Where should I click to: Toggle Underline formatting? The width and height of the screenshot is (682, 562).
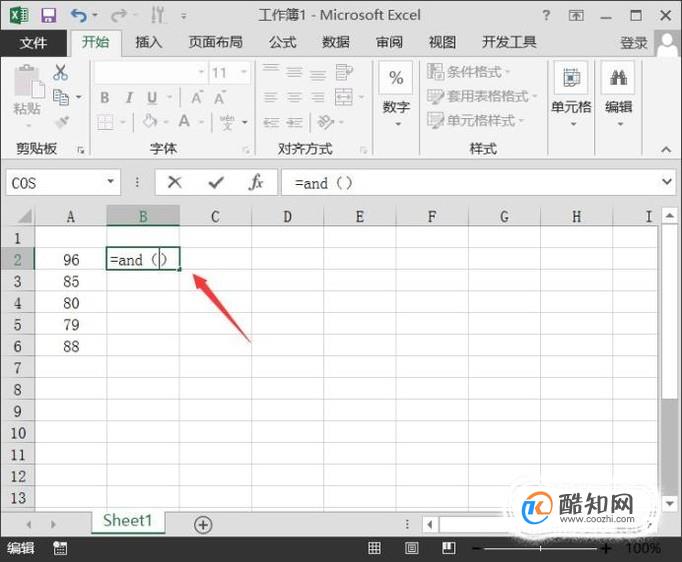152,97
